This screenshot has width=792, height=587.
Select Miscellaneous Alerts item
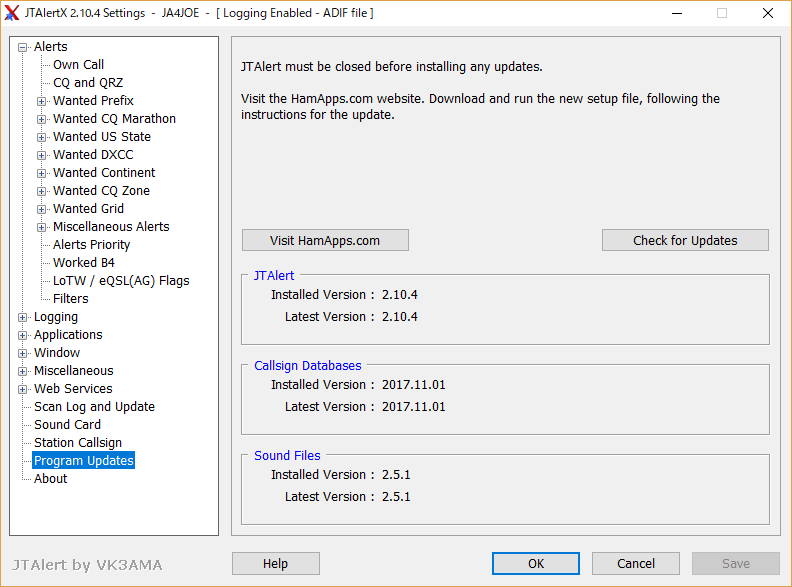click(x=111, y=227)
